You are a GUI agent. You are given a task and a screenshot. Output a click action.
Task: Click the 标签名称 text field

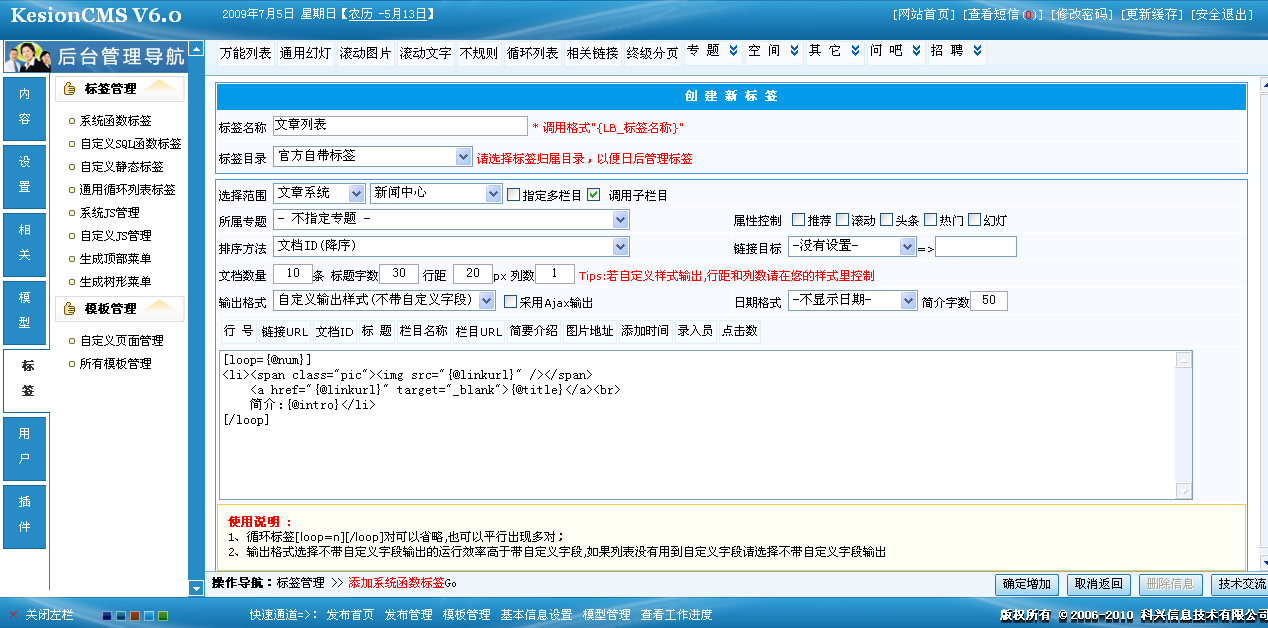click(399, 126)
